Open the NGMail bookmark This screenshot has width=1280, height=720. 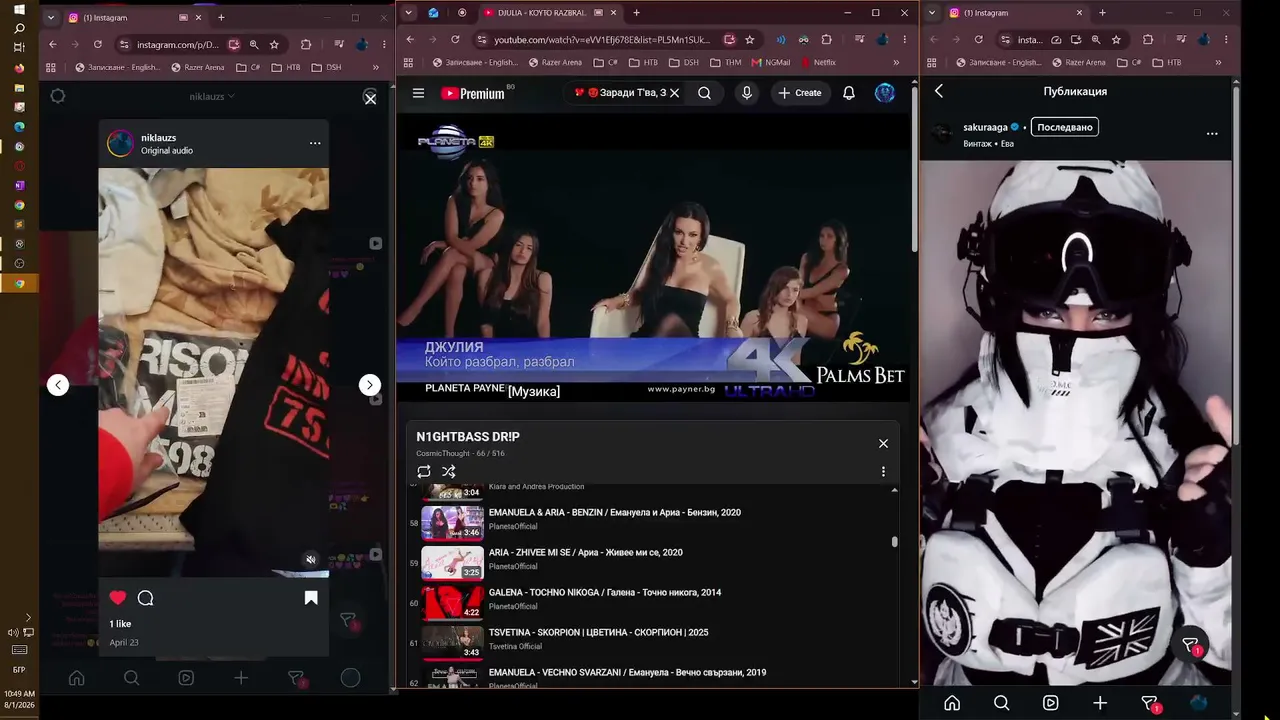pos(770,62)
